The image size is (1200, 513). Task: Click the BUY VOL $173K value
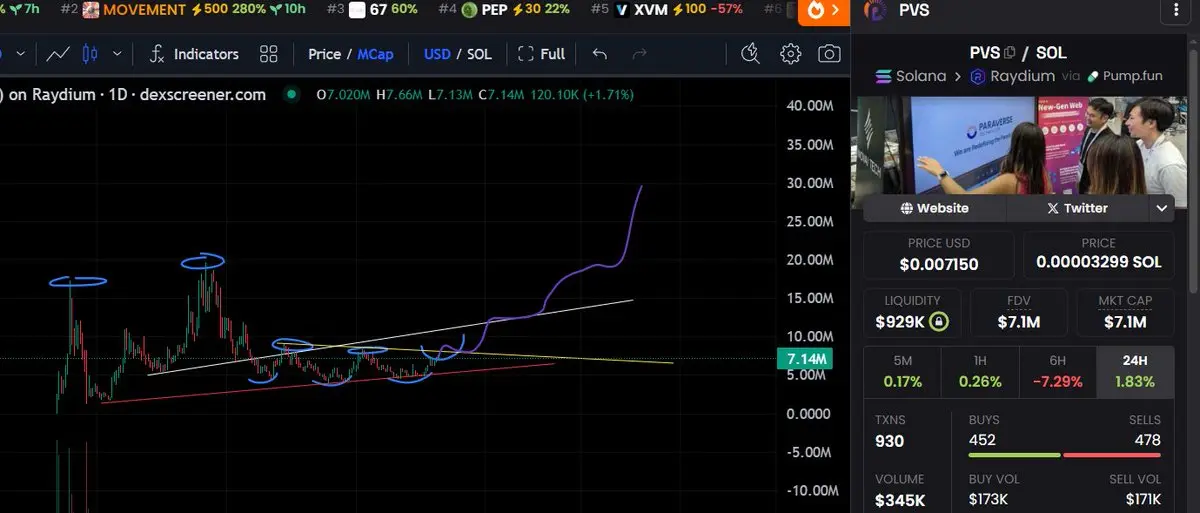tap(988, 499)
